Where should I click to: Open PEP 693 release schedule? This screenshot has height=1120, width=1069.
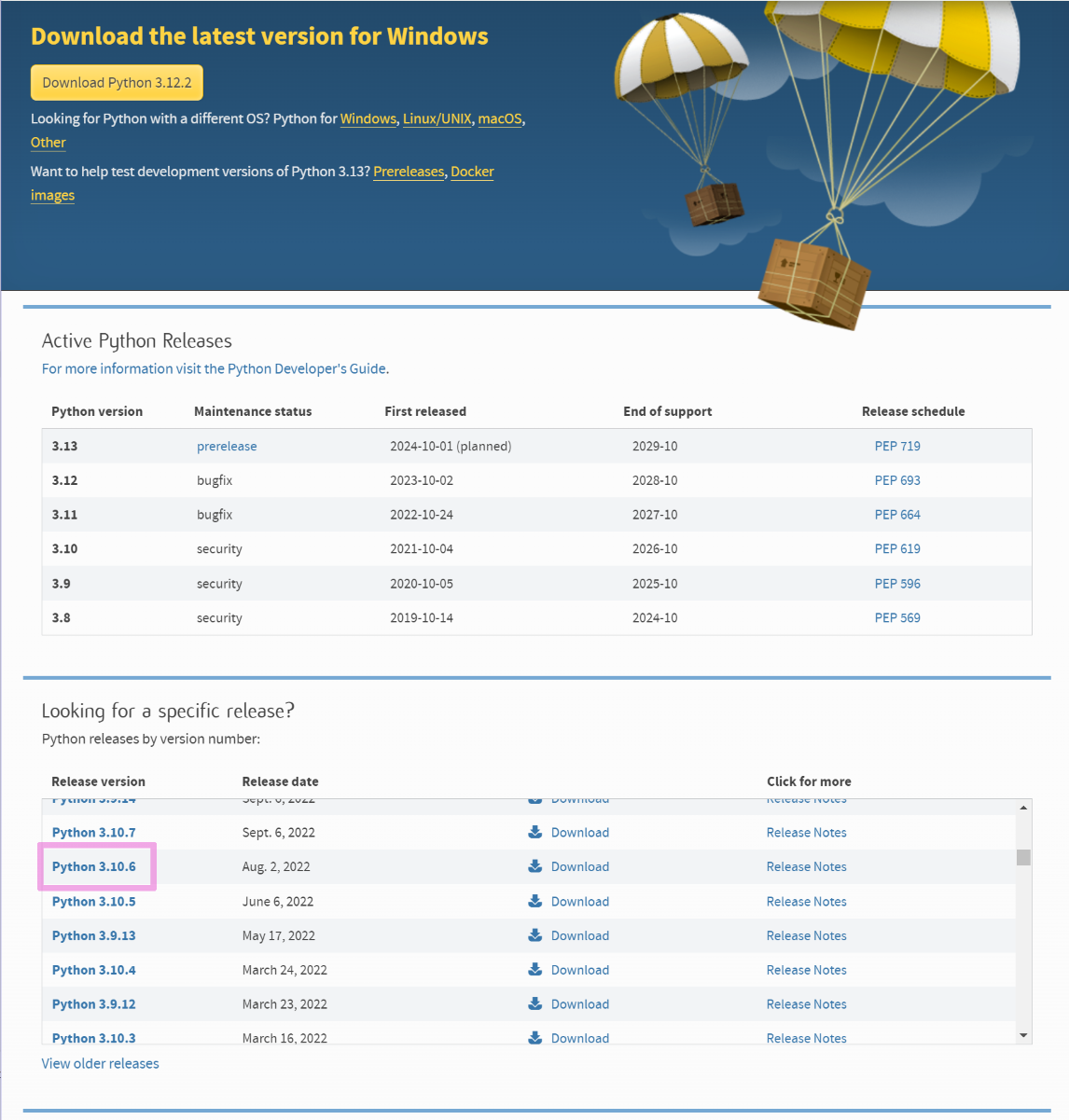(x=897, y=480)
